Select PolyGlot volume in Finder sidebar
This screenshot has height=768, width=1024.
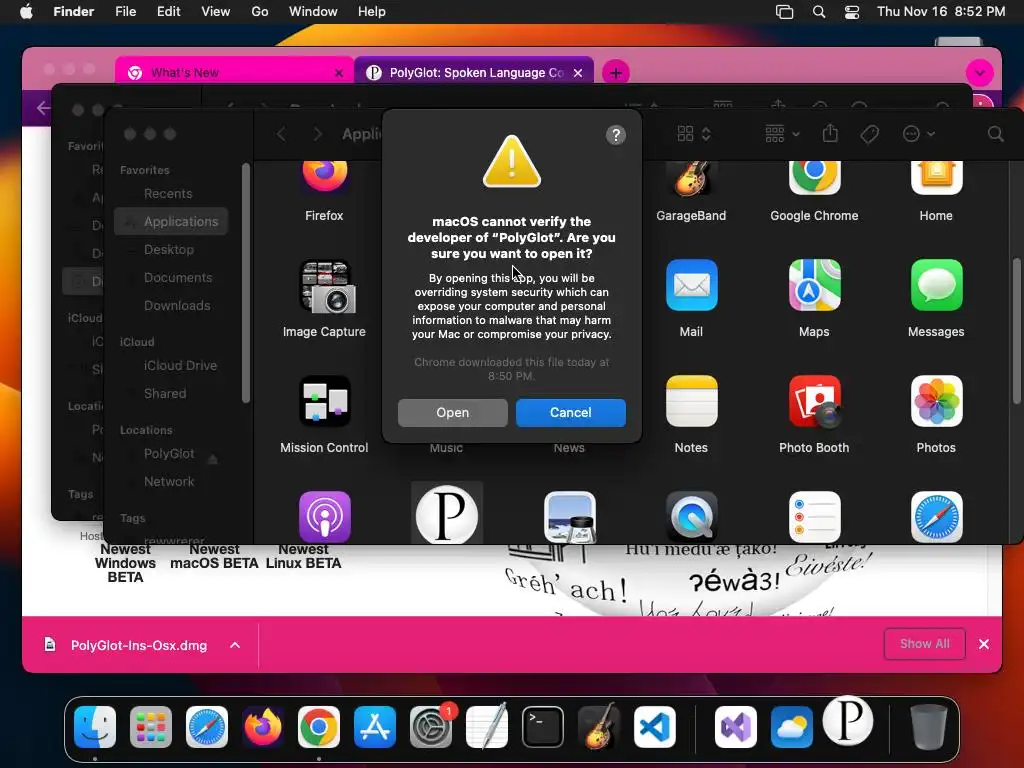point(169,454)
